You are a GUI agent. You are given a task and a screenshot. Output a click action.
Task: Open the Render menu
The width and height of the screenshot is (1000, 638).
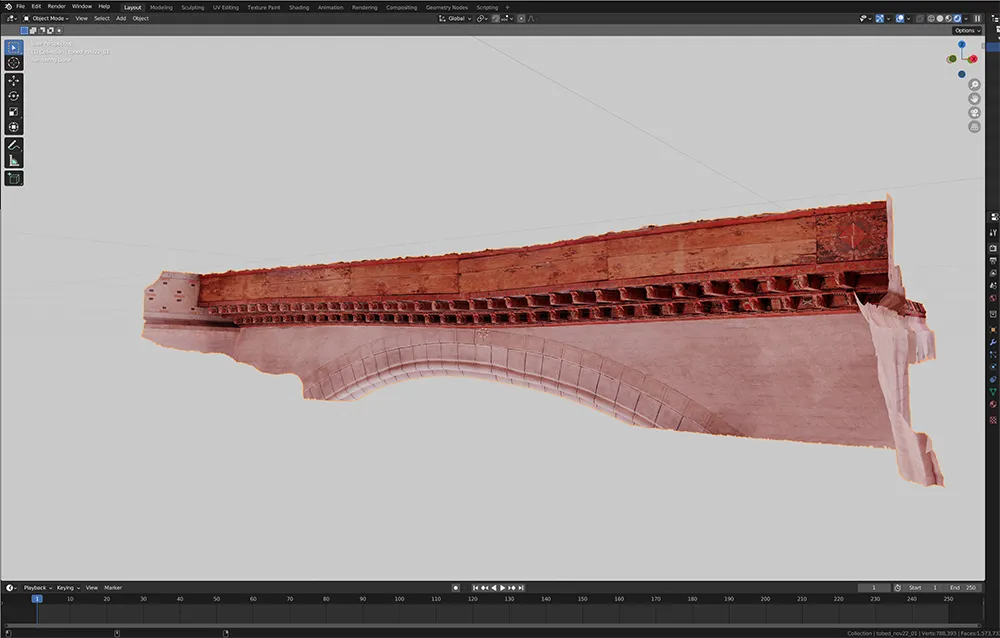pos(56,7)
